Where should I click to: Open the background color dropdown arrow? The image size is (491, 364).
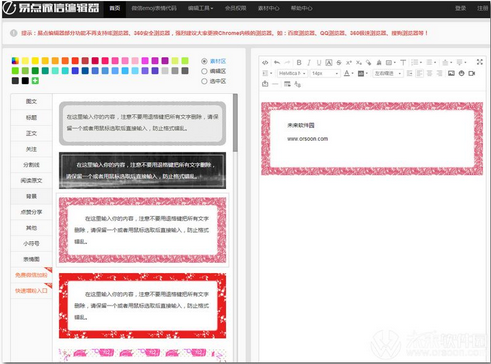pyautogui.click(x=366, y=74)
